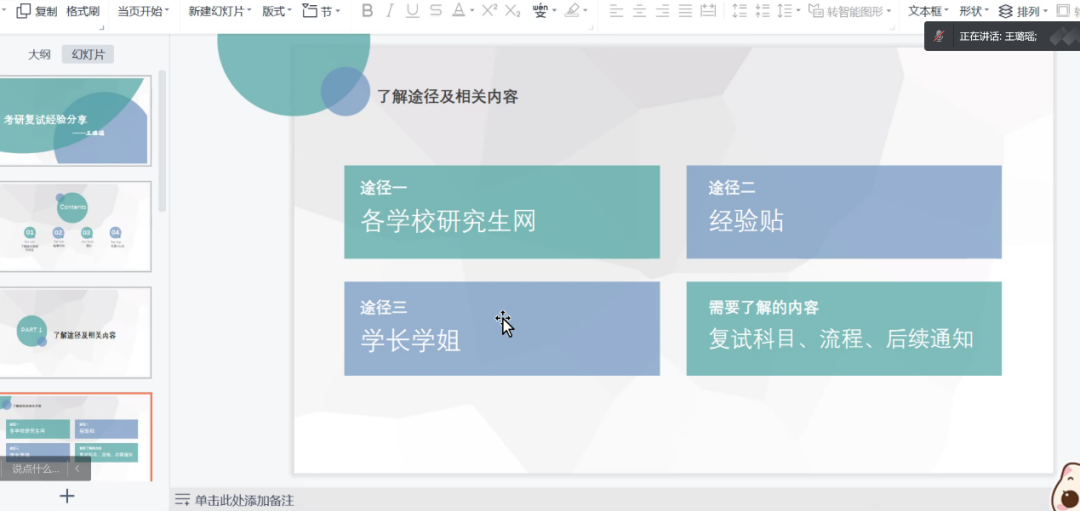Image resolution: width=1080 pixels, height=511 pixels.
Task: Apply superscript X² formatting
Action: coord(488,11)
